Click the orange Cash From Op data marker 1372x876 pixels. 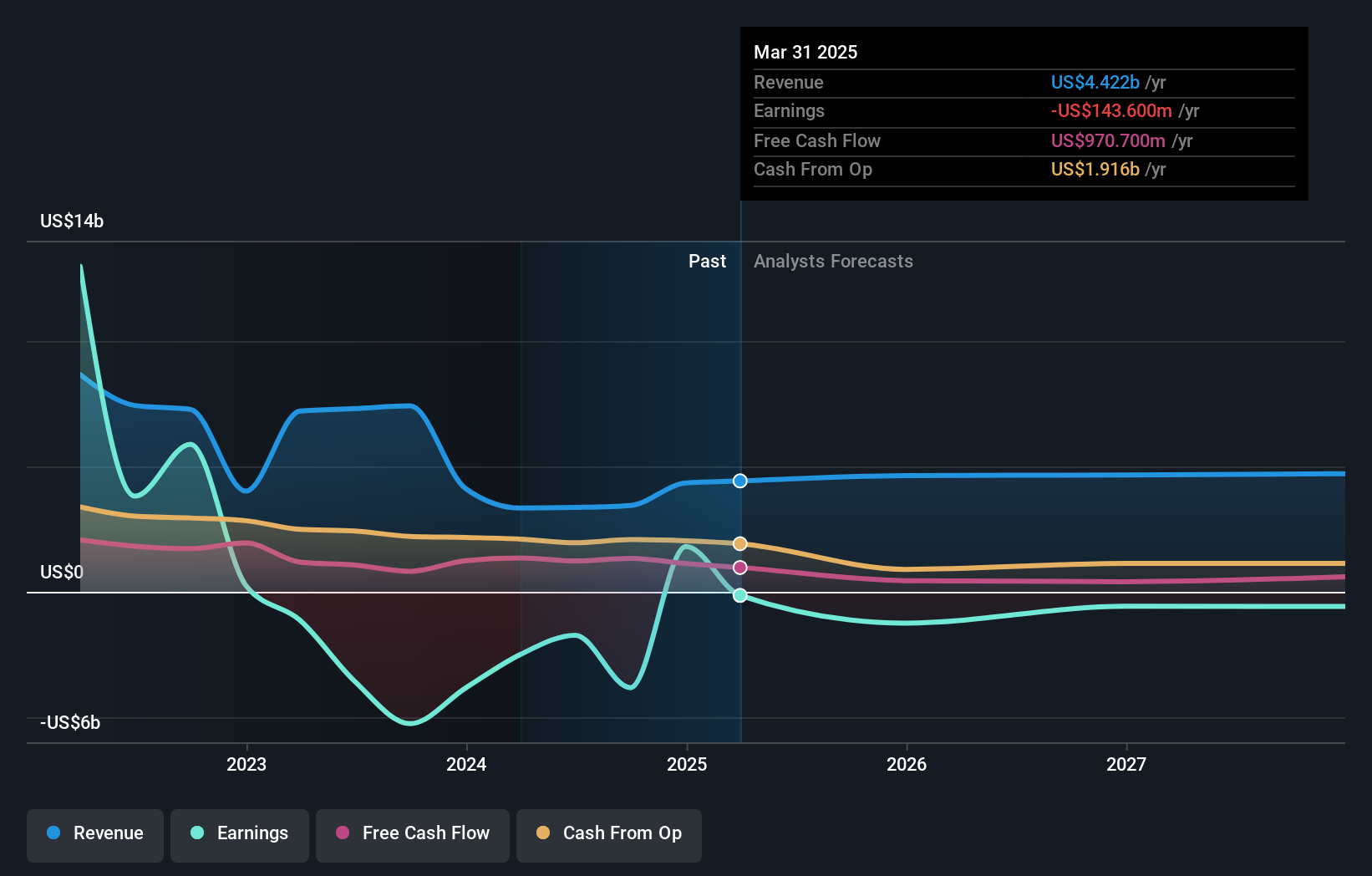(740, 544)
